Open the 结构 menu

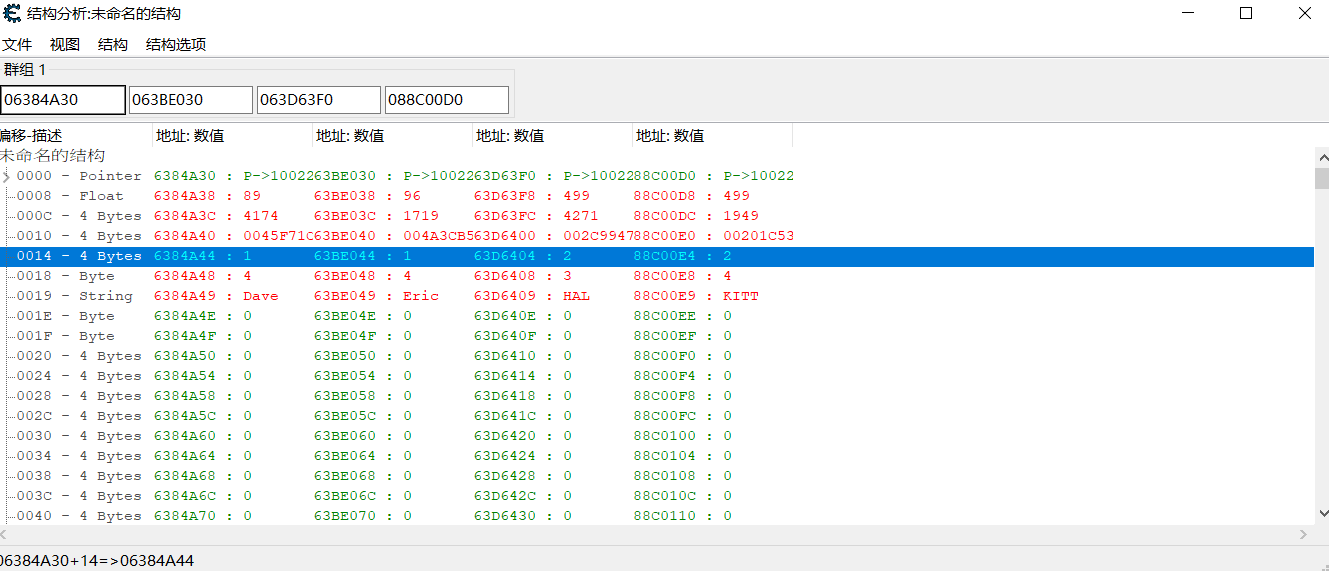point(113,45)
